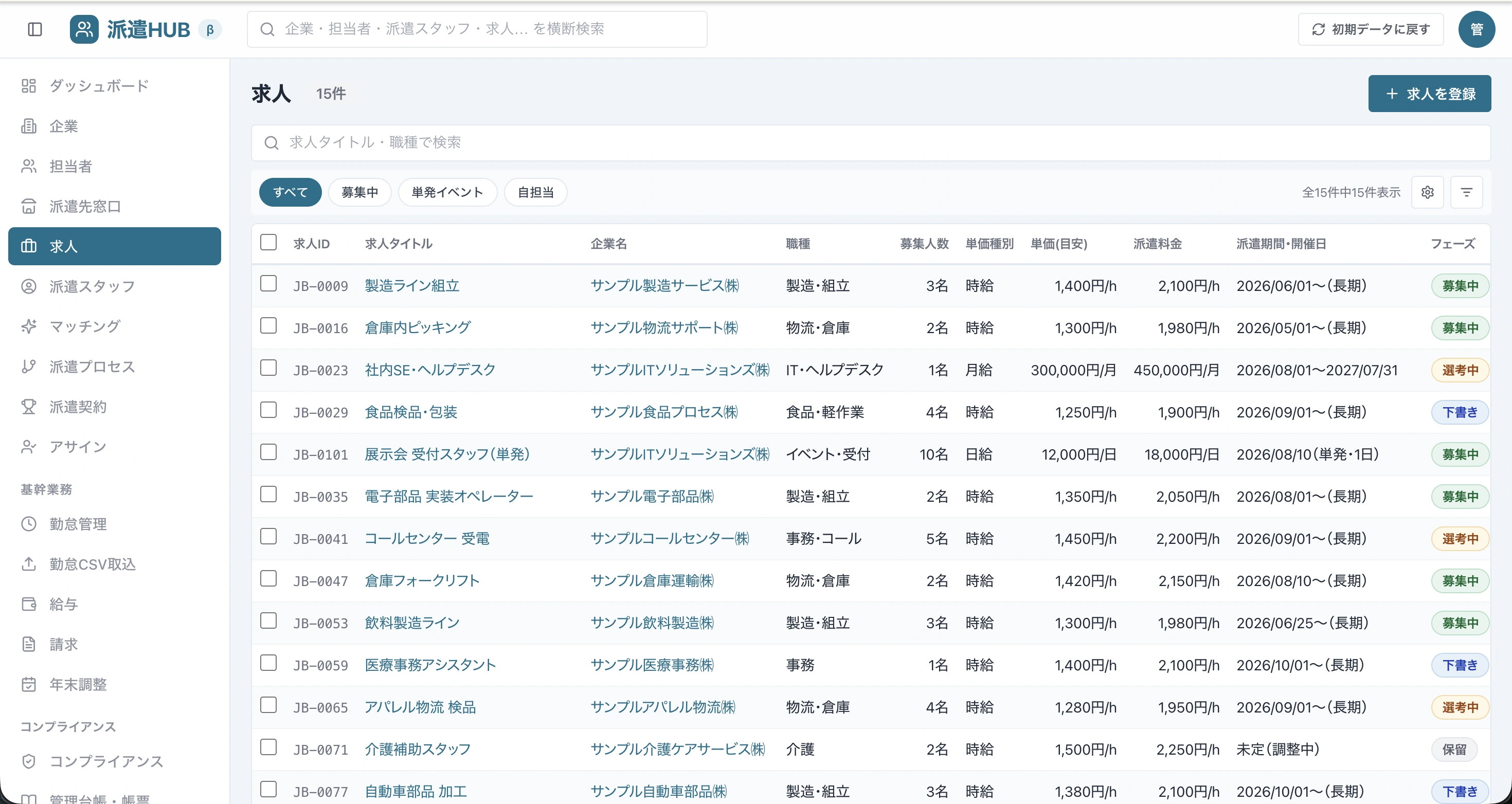The height and width of the screenshot is (804, 1512).
Task: Open the 企業 building icon in sidebar
Action: coord(29,126)
